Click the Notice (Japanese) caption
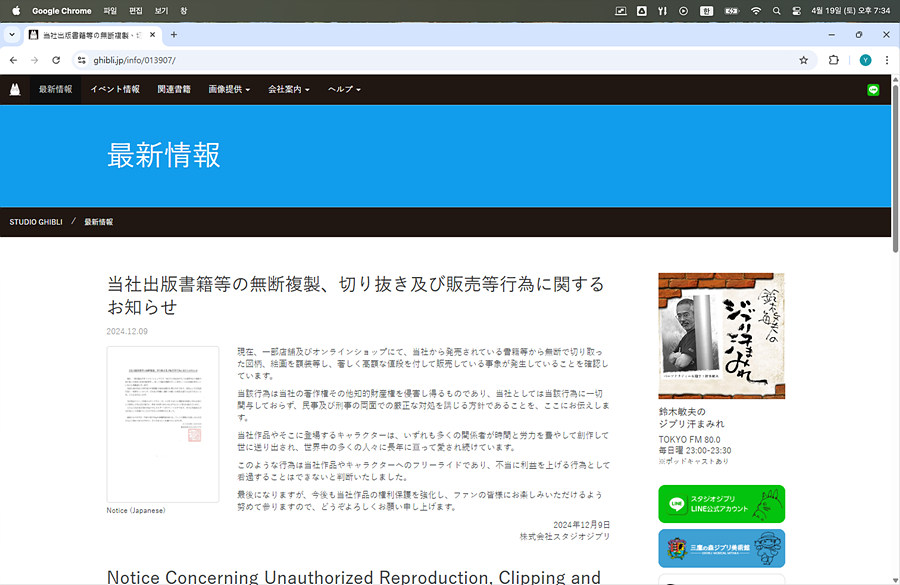 (136, 510)
